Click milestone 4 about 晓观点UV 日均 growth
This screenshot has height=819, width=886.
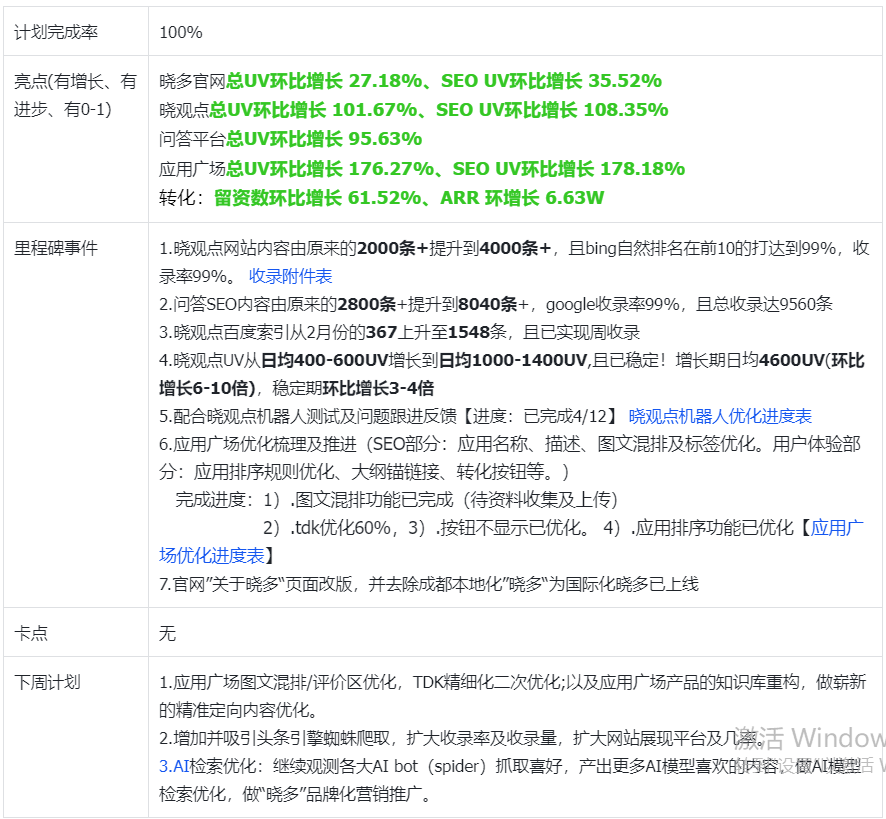pos(512,374)
